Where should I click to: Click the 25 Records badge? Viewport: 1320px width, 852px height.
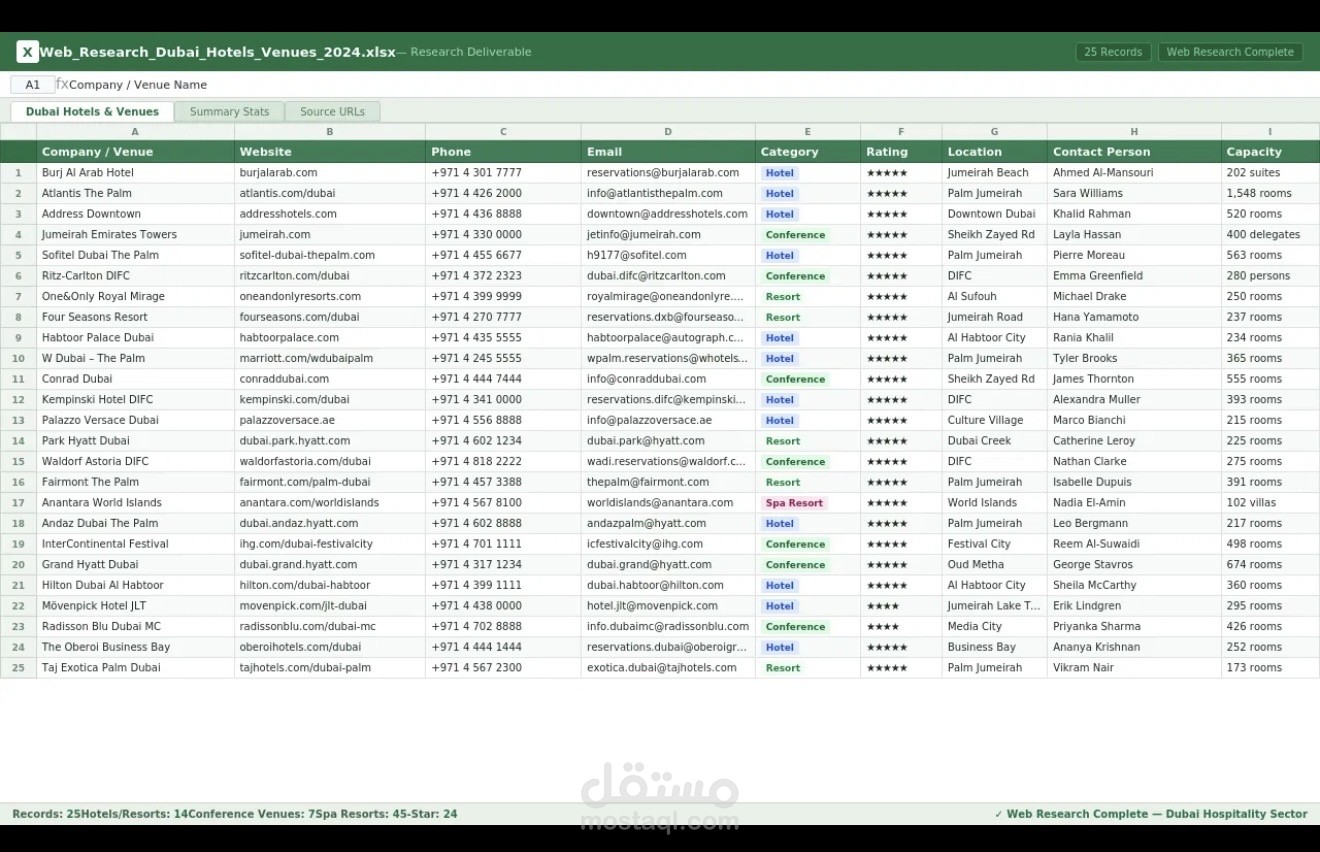click(1113, 52)
